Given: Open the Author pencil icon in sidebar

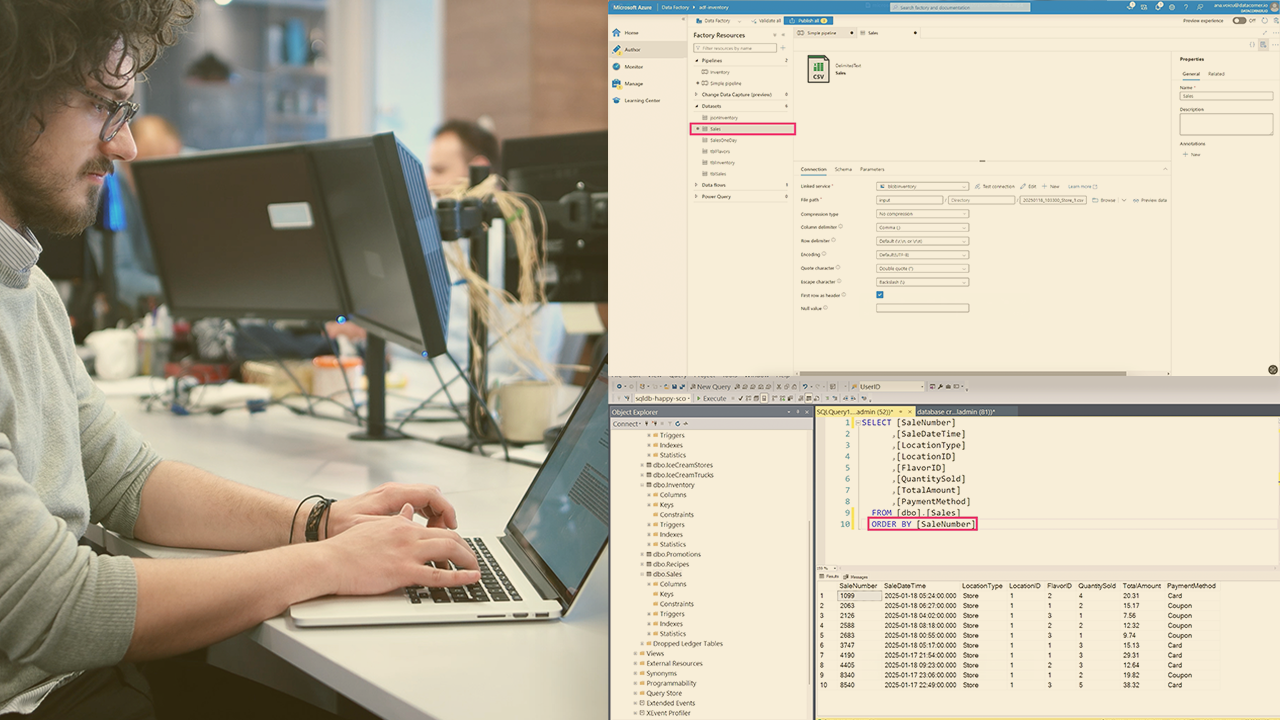Looking at the screenshot, I should pos(616,49).
